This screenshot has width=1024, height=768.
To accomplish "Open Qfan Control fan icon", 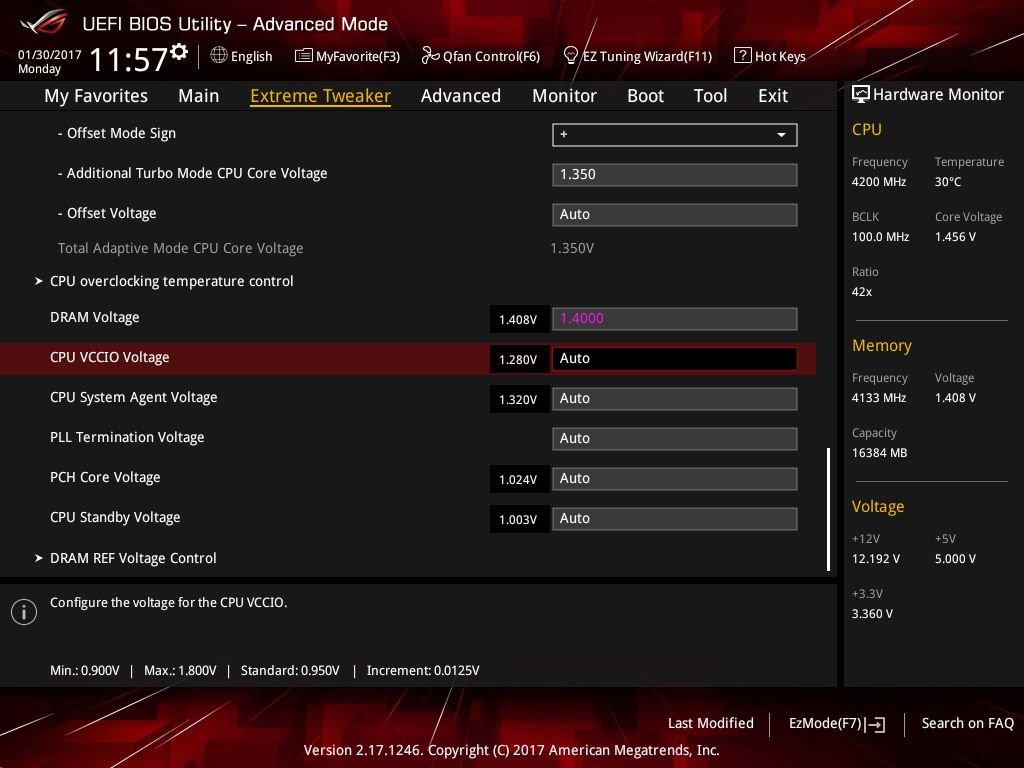I will coord(430,56).
